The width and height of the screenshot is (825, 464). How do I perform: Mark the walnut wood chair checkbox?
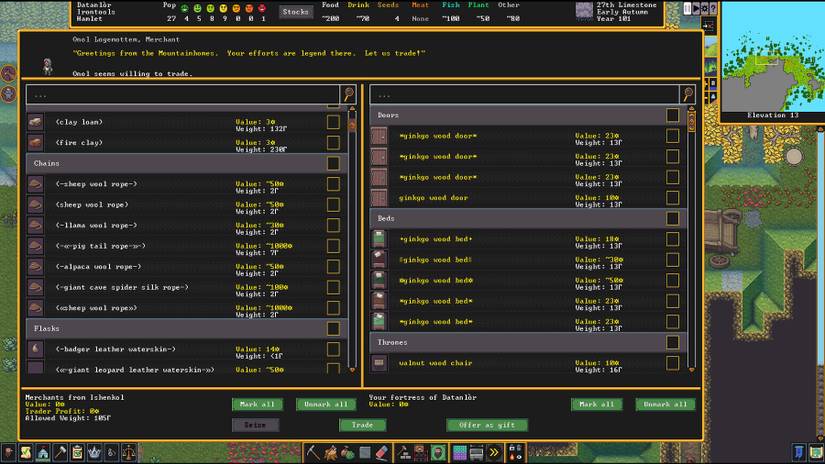coord(672,363)
